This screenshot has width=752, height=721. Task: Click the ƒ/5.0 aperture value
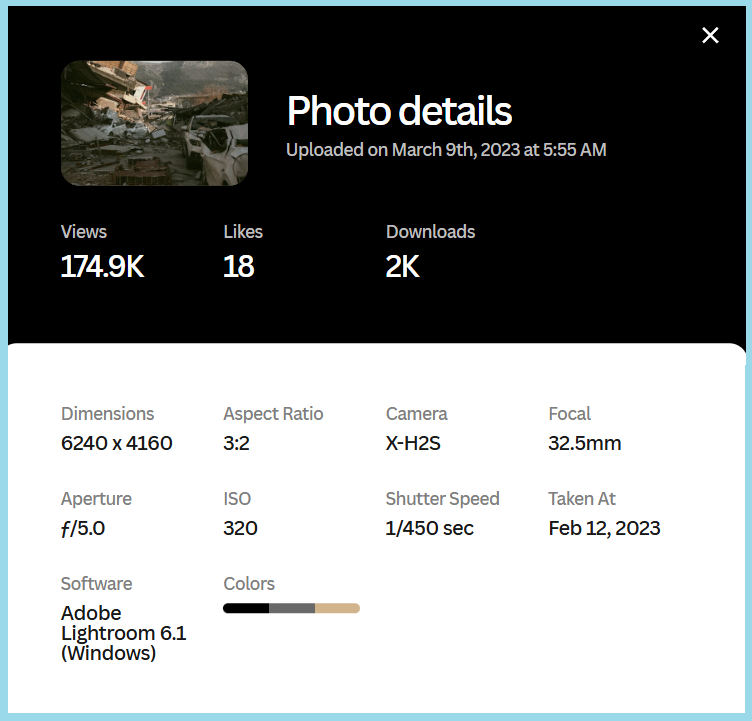[83, 528]
